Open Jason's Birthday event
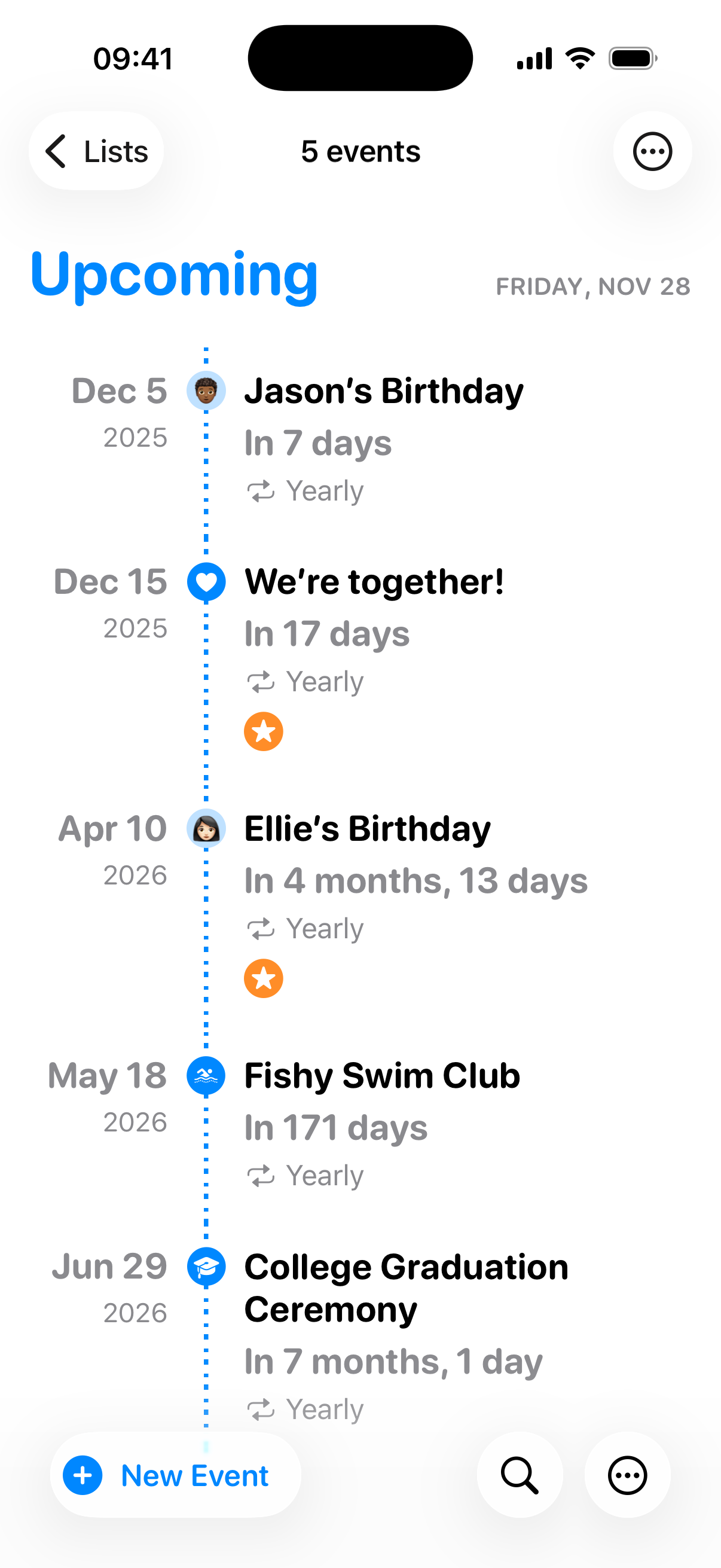 (x=384, y=391)
